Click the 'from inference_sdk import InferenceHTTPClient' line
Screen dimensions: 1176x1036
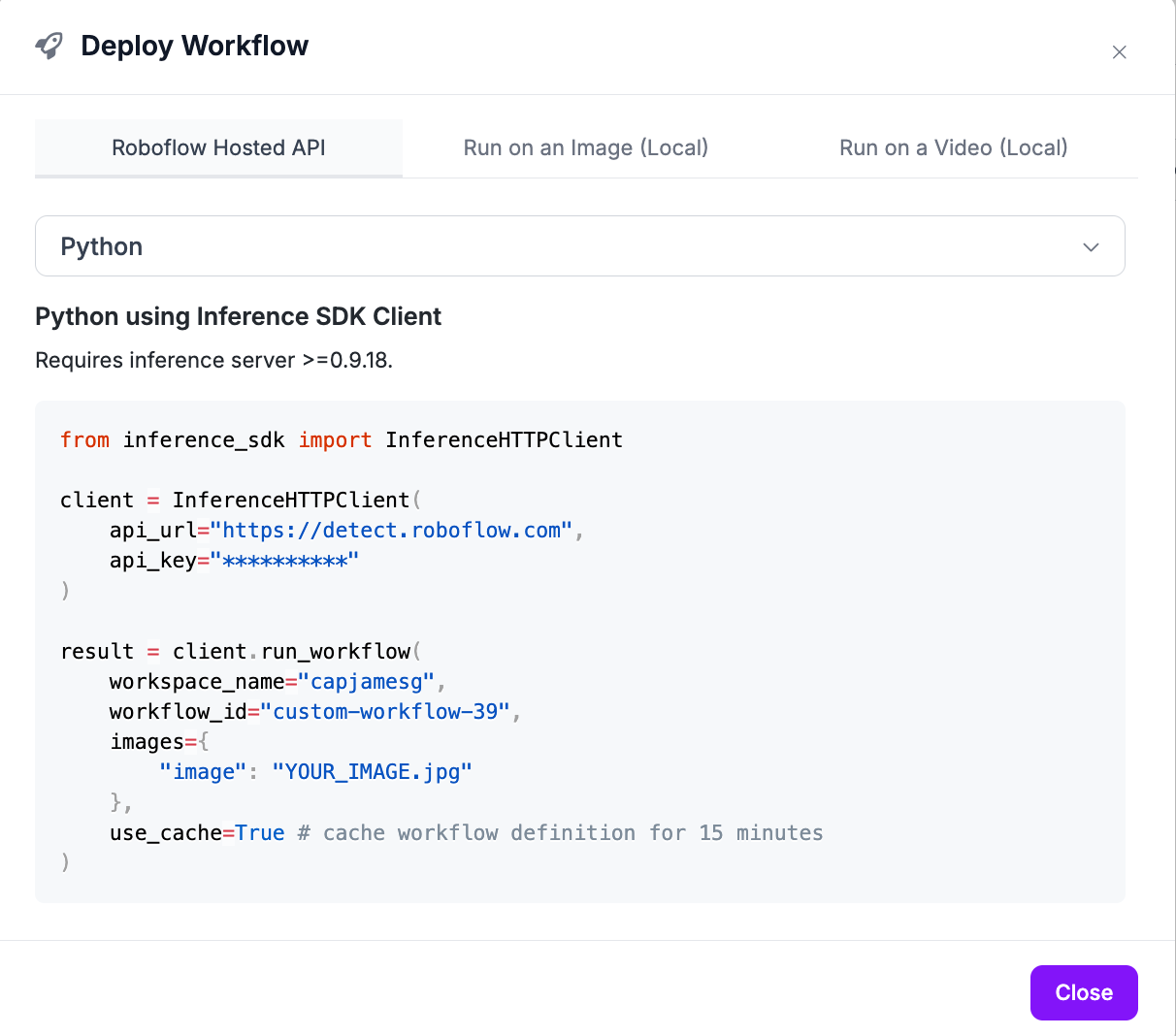tap(342, 440)
